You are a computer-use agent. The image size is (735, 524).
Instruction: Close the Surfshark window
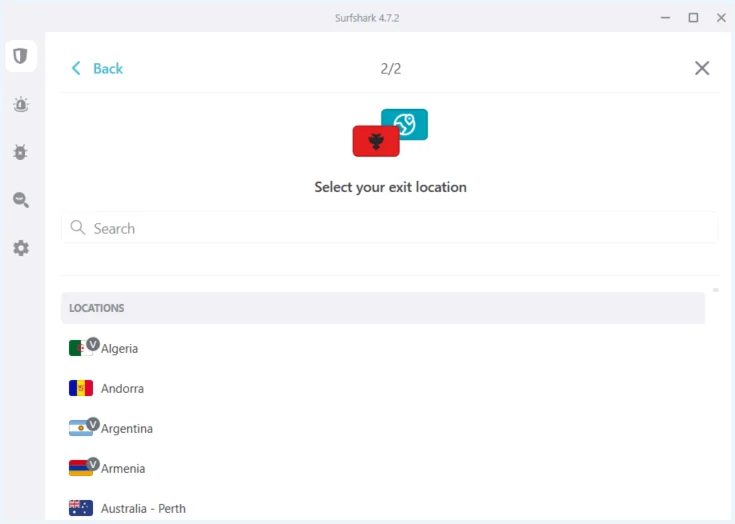(x=721, y=18)
